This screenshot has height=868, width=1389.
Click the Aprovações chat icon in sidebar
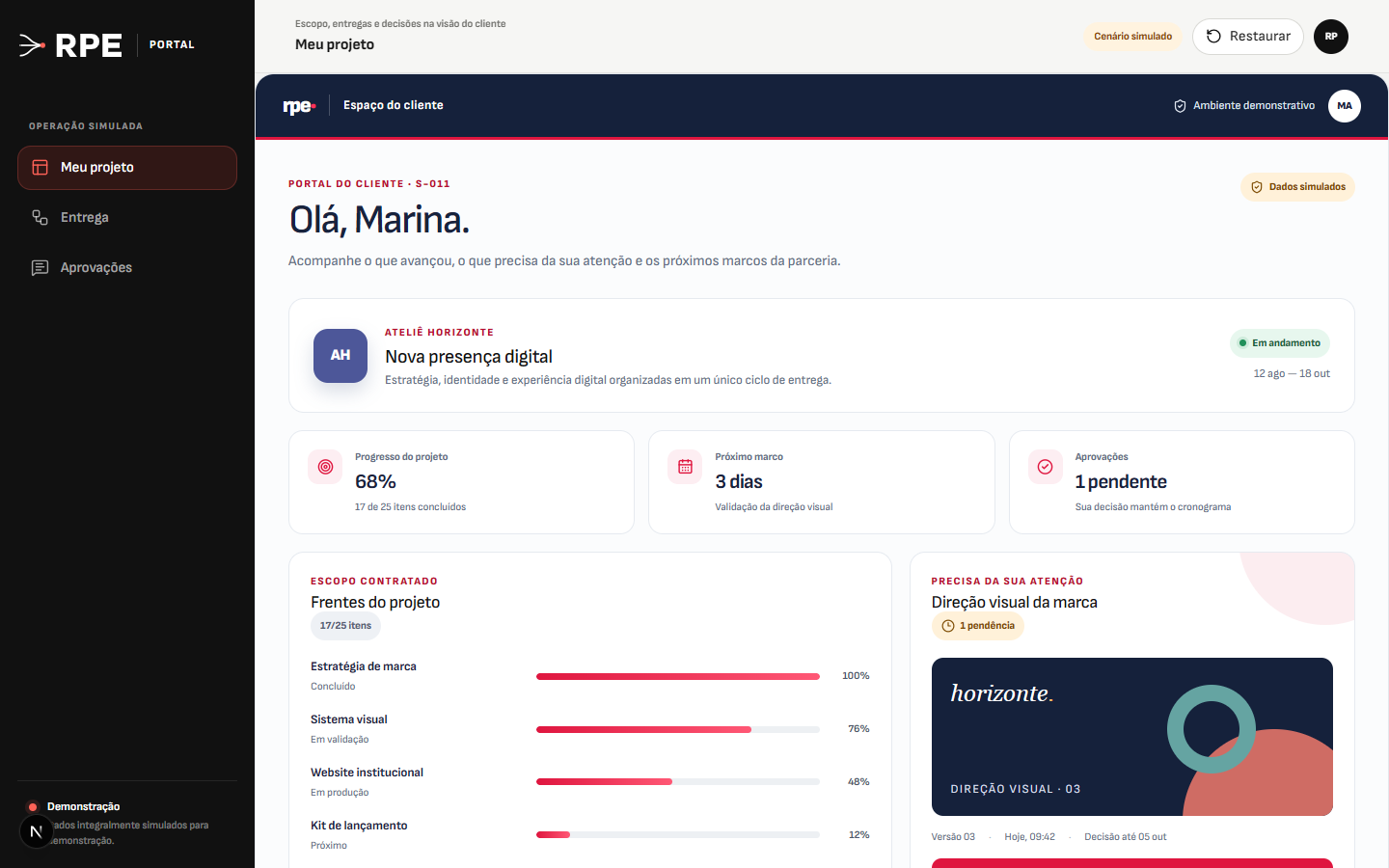point(40,268)
